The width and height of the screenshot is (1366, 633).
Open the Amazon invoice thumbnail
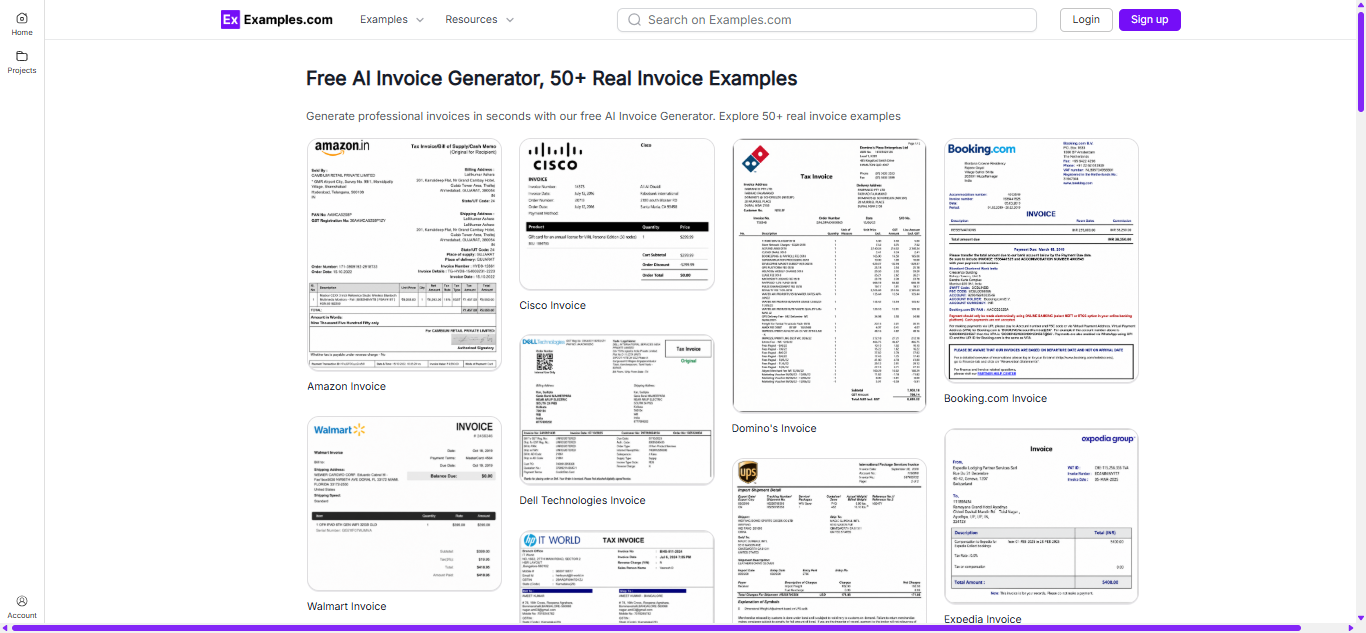[404, 255]
